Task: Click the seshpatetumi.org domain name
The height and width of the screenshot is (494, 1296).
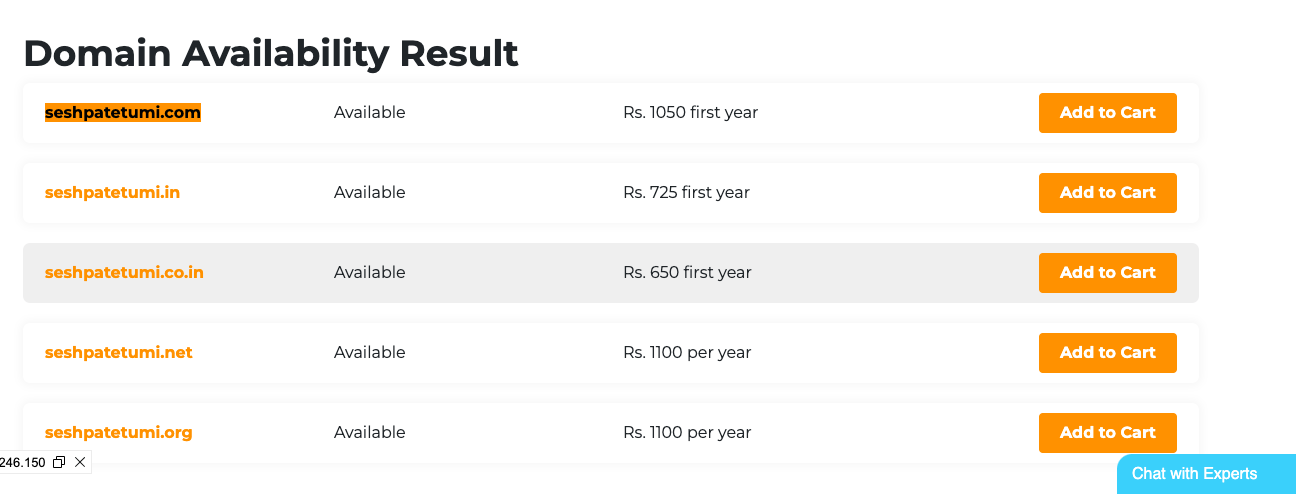Action: (x=118, y=433)
